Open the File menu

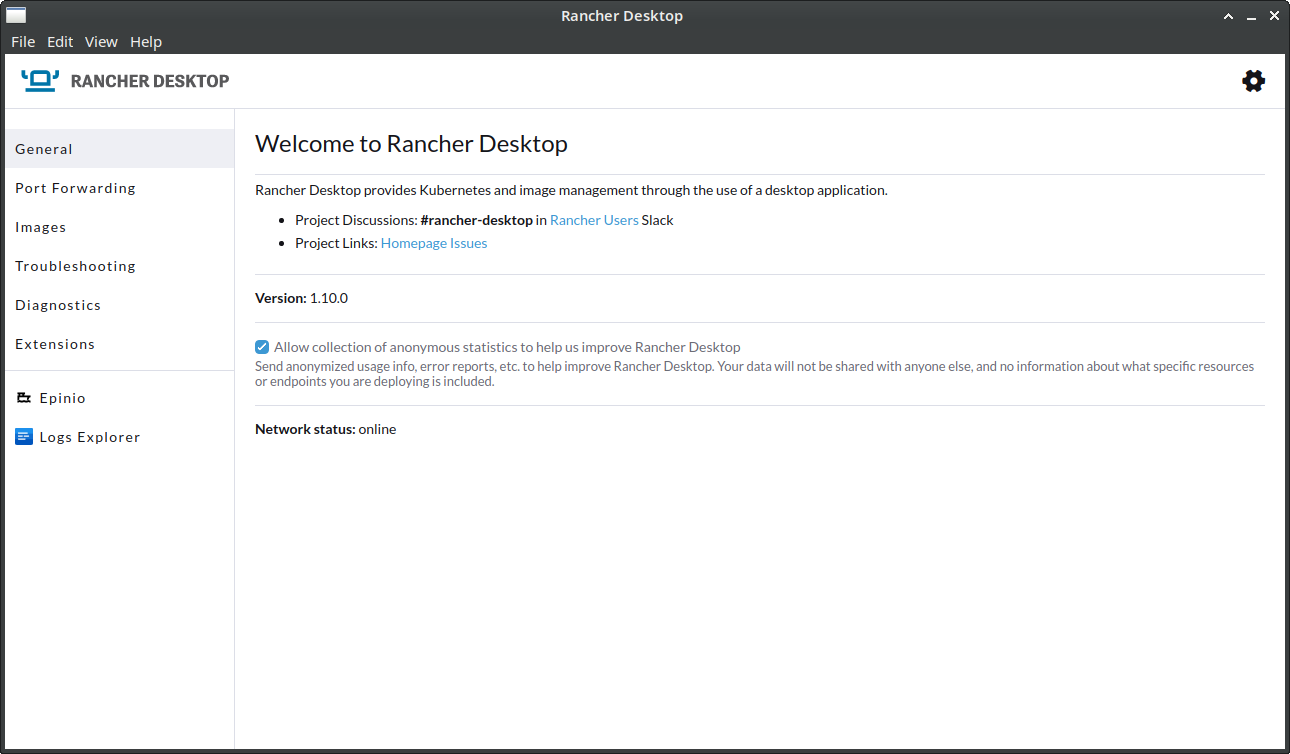tap(22, 41)
